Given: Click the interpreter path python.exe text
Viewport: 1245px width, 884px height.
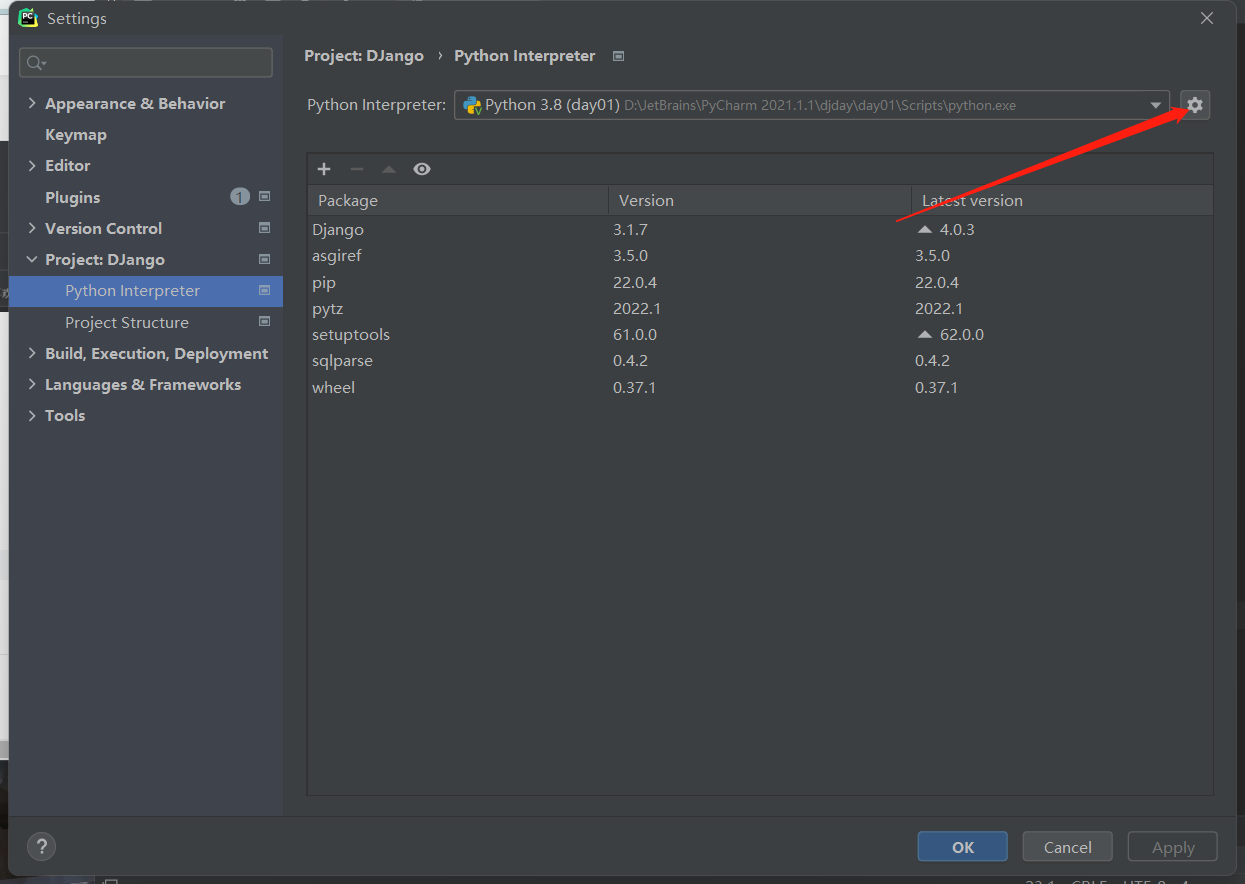Looking at the screenshot, I should [x=820, y=105].
